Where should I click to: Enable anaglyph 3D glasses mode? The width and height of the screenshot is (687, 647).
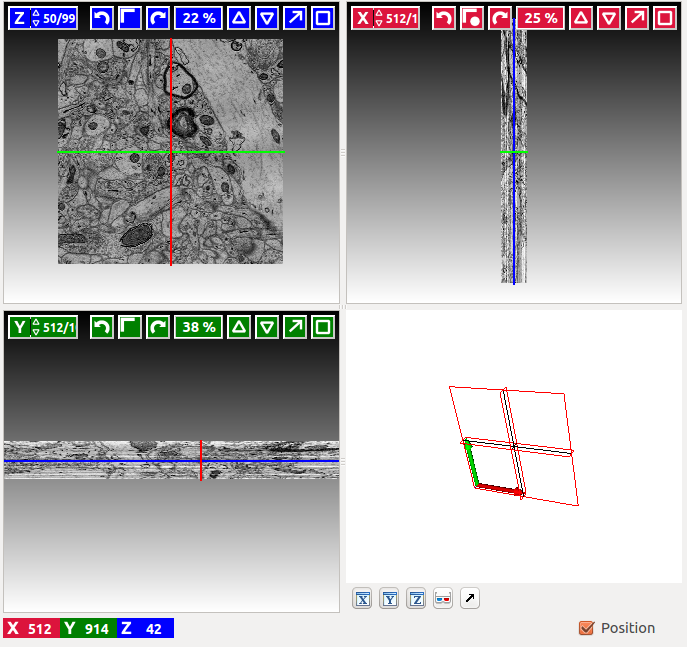tap(443, 599)
